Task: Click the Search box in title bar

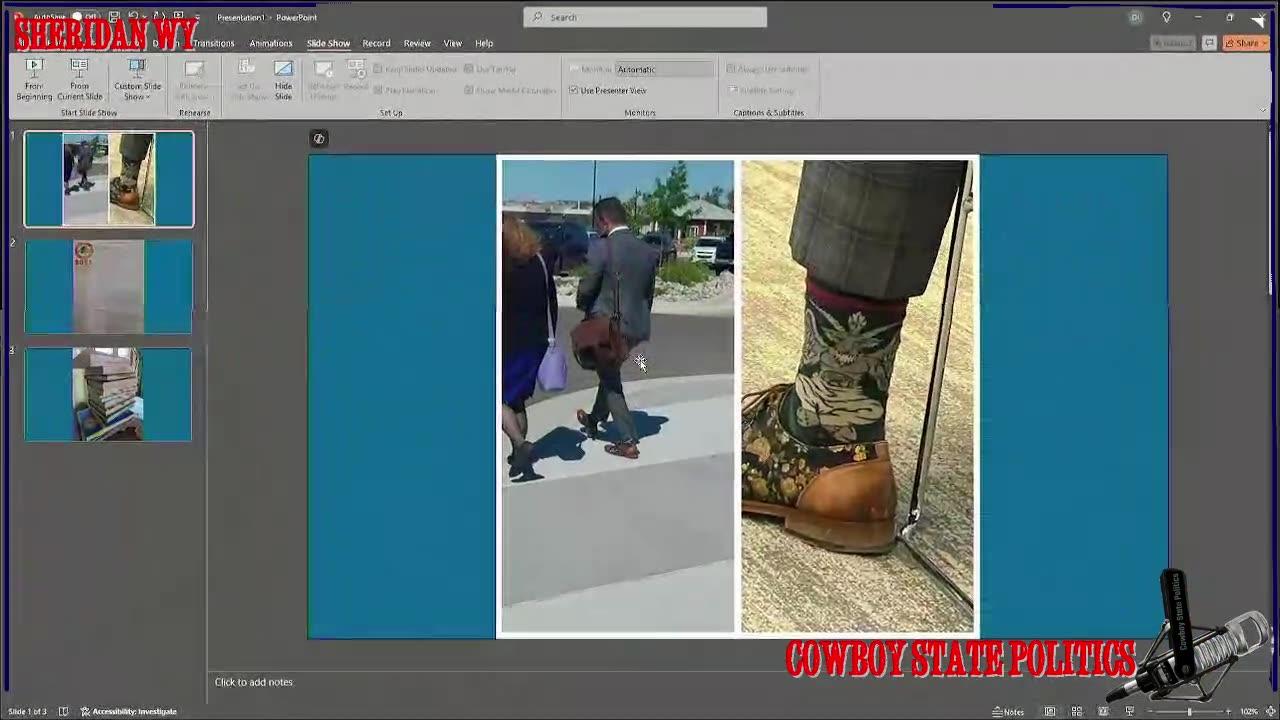Action: (645, 17)
